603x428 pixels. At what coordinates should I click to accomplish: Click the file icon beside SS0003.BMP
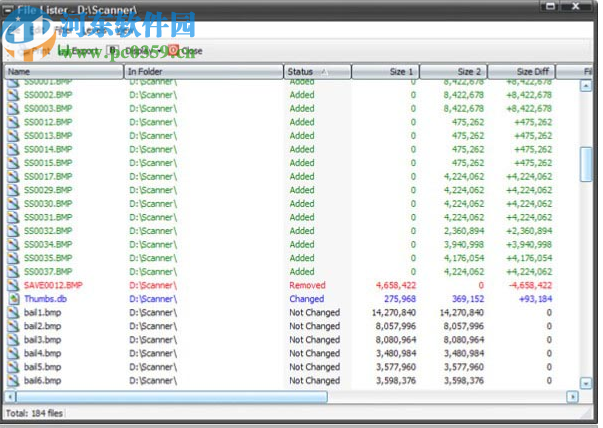tap(13, 108)
